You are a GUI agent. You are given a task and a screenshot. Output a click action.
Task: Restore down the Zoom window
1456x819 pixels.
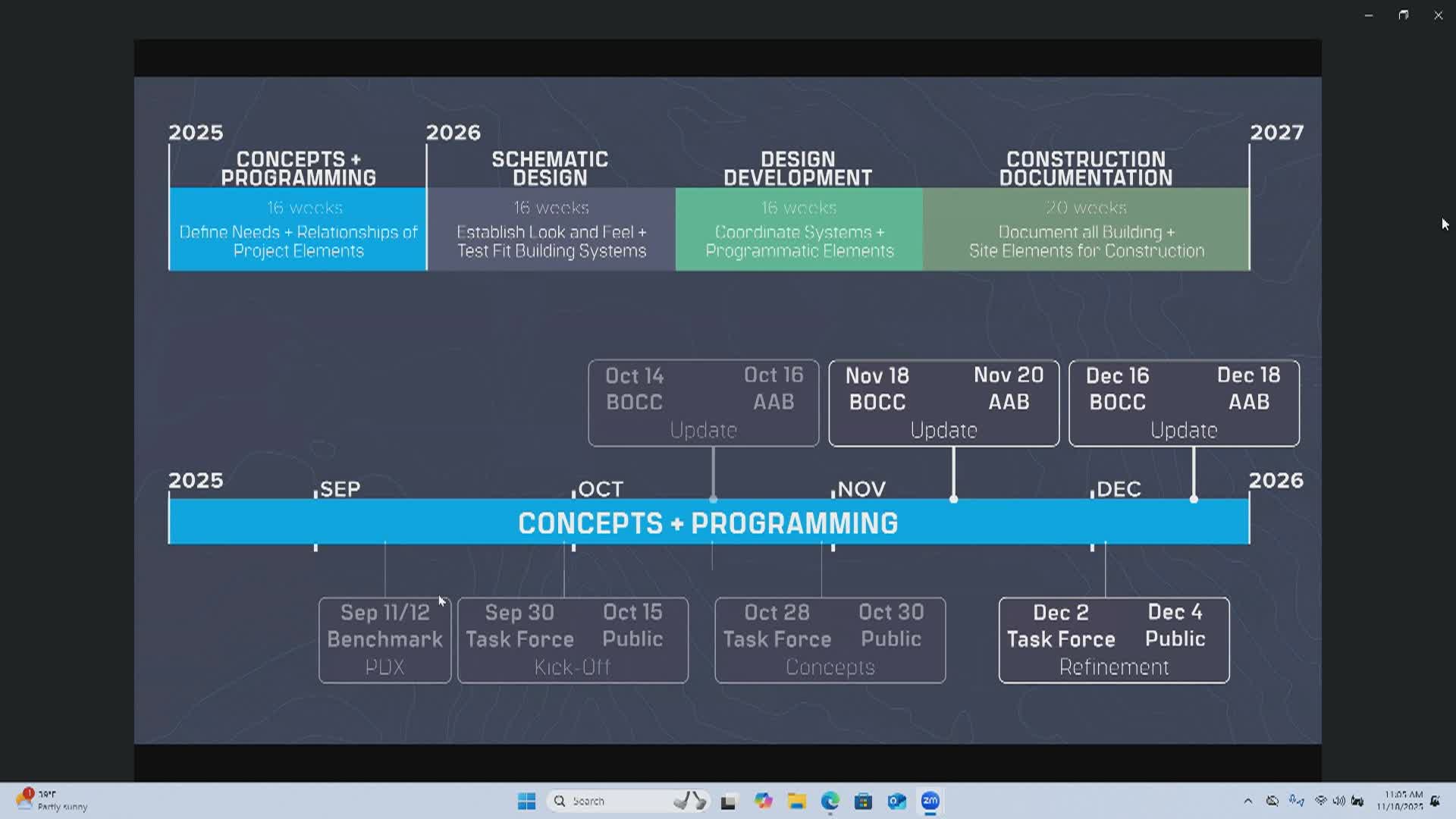[x=1404, y=15]
